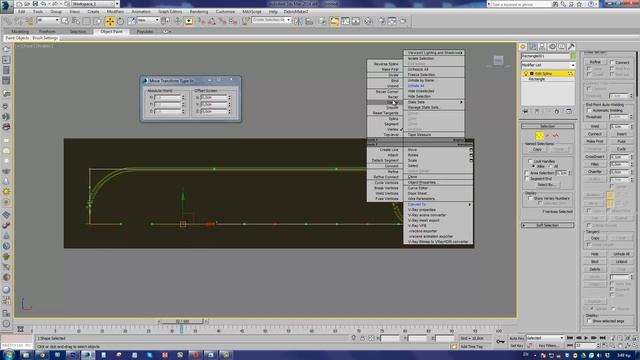Screen dimensions: 640x360
Task: Click the Mirror tool icon
Action: (x=298, y=21)
